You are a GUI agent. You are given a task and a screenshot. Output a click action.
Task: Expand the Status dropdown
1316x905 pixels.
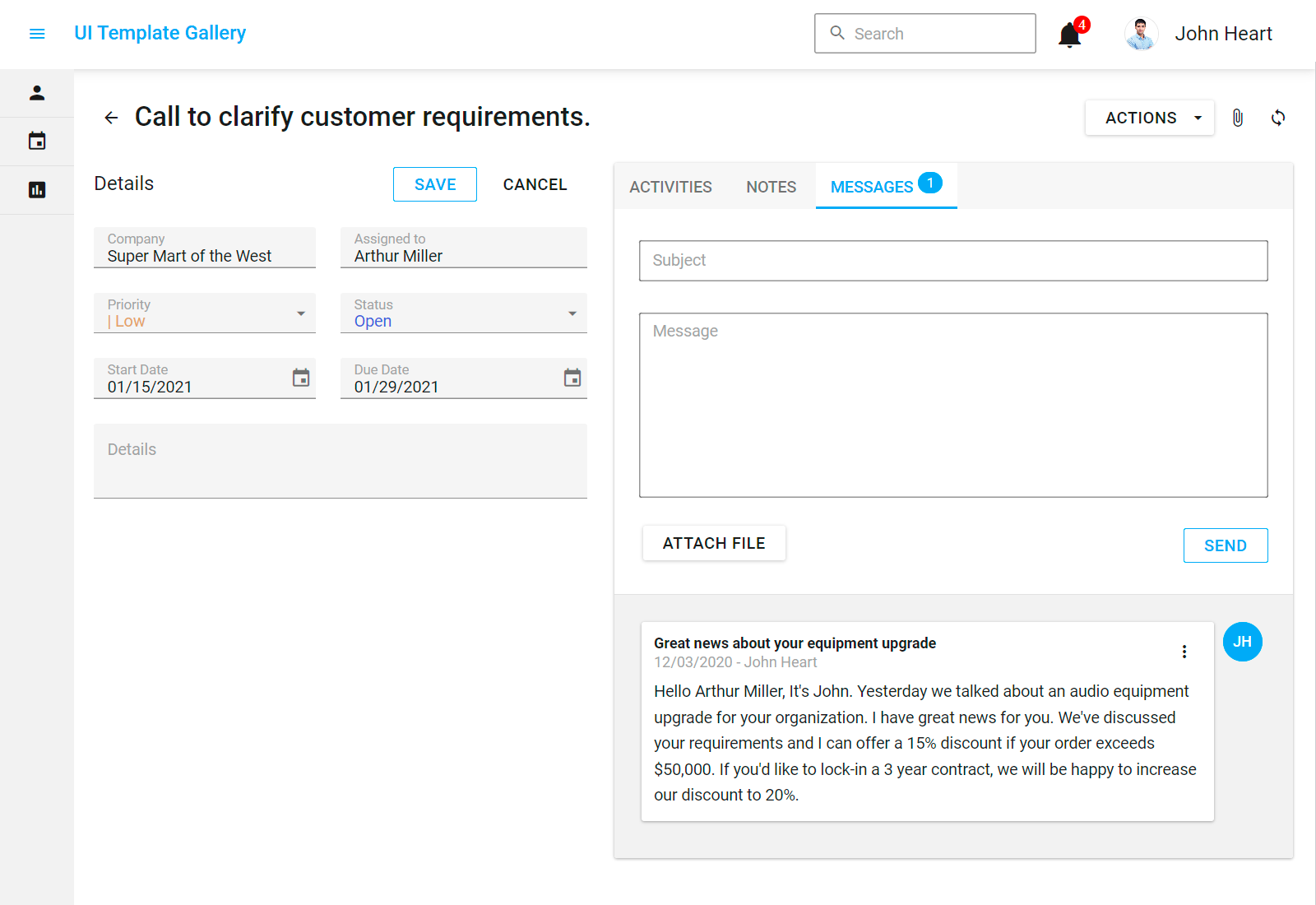click(572, 313)
